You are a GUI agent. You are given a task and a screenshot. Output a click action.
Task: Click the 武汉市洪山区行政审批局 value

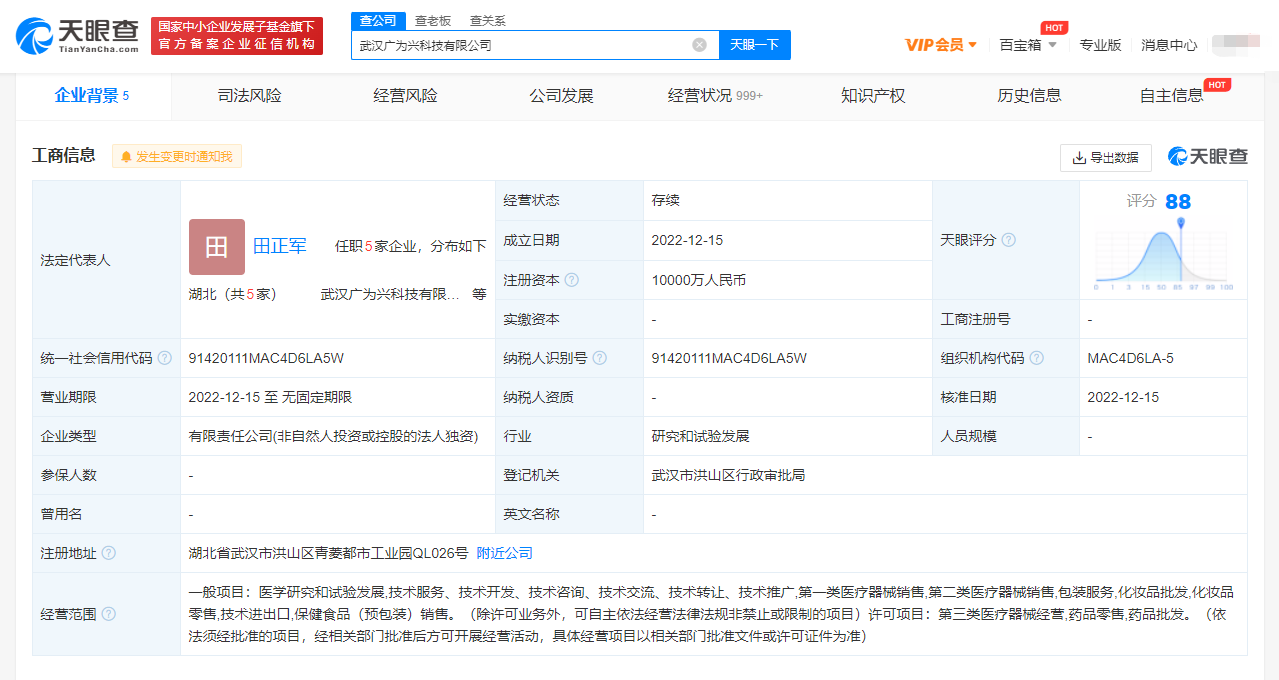(728, 476)
